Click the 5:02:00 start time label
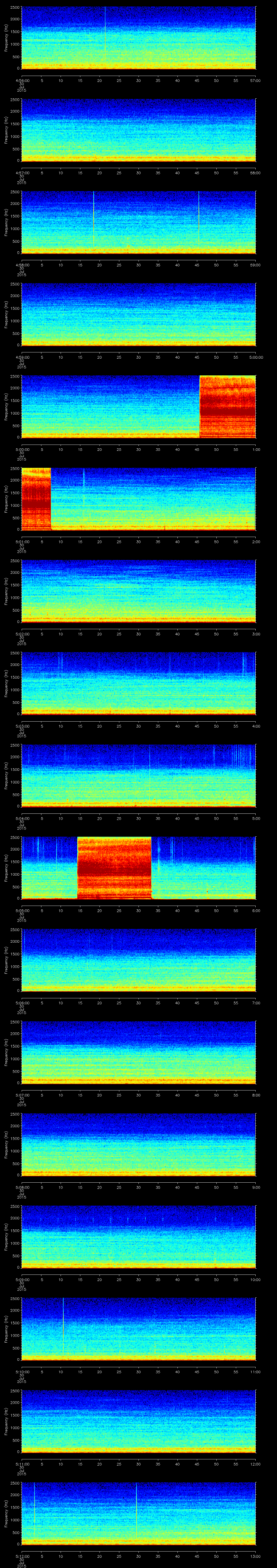This screenshot has width=277, height=1568. 21,634
